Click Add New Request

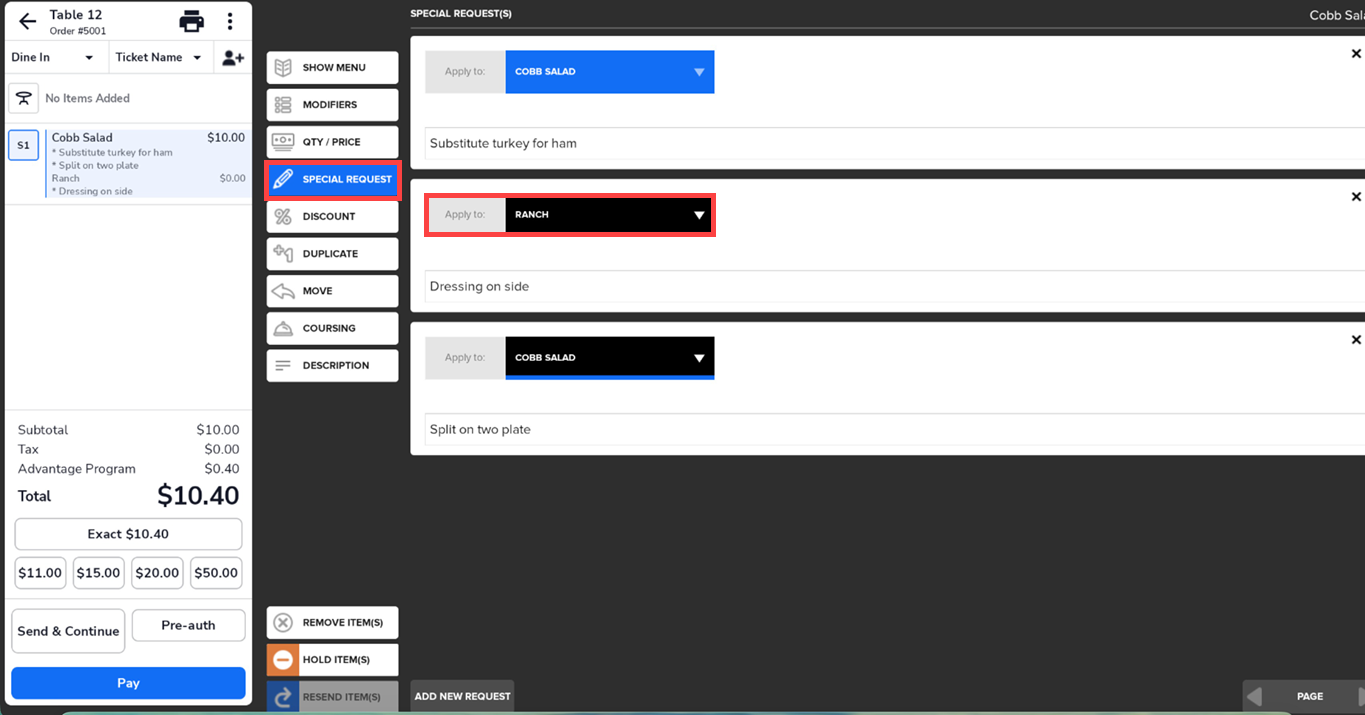(x=462, y=696)
